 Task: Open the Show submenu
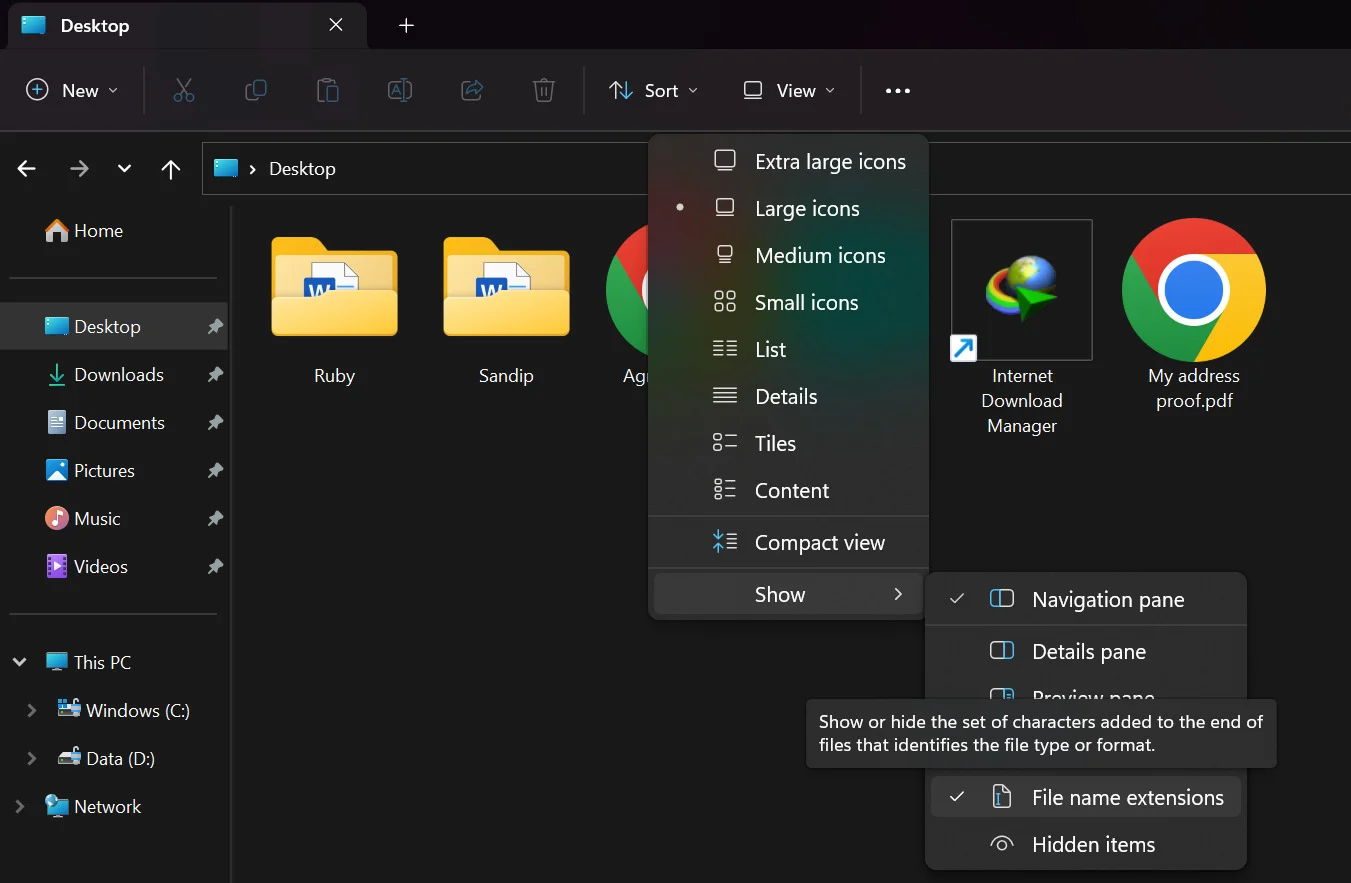[789, 595]
